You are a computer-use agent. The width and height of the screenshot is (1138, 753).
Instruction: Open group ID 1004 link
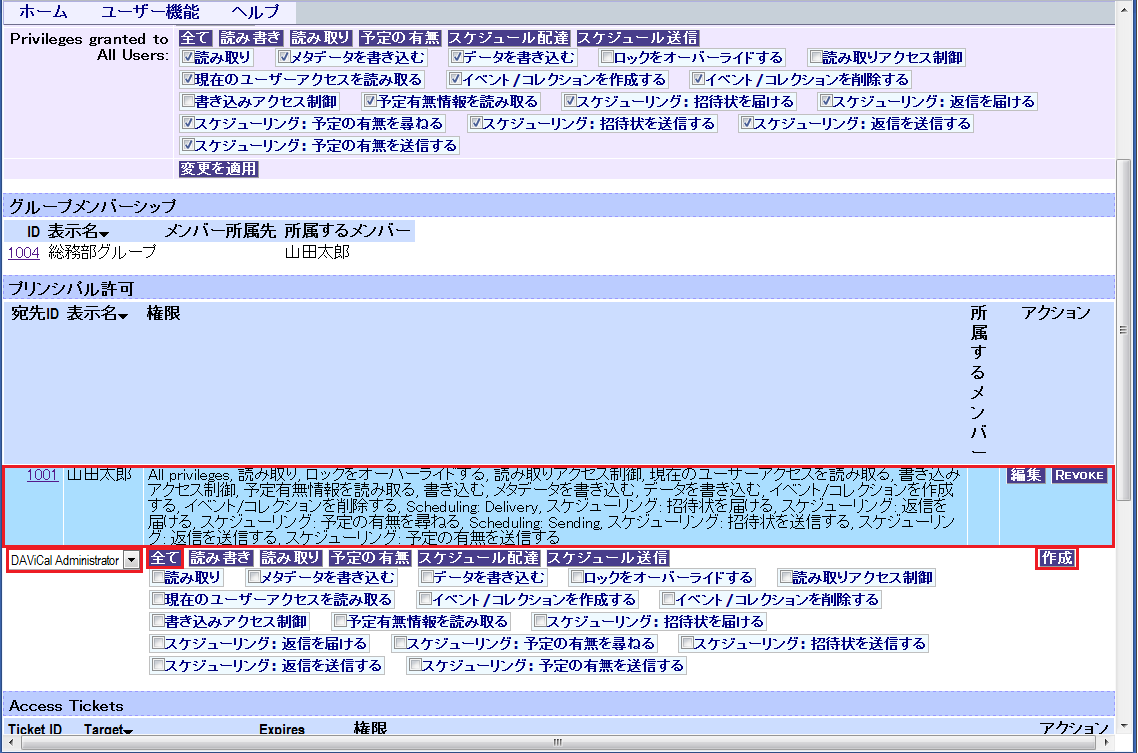pos(23,253)
